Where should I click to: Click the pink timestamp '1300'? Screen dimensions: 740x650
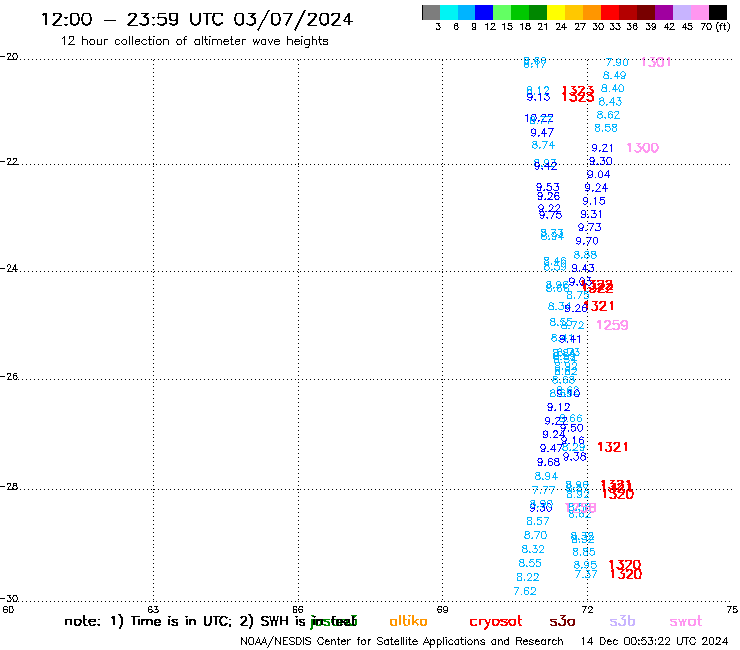(642, 148)
